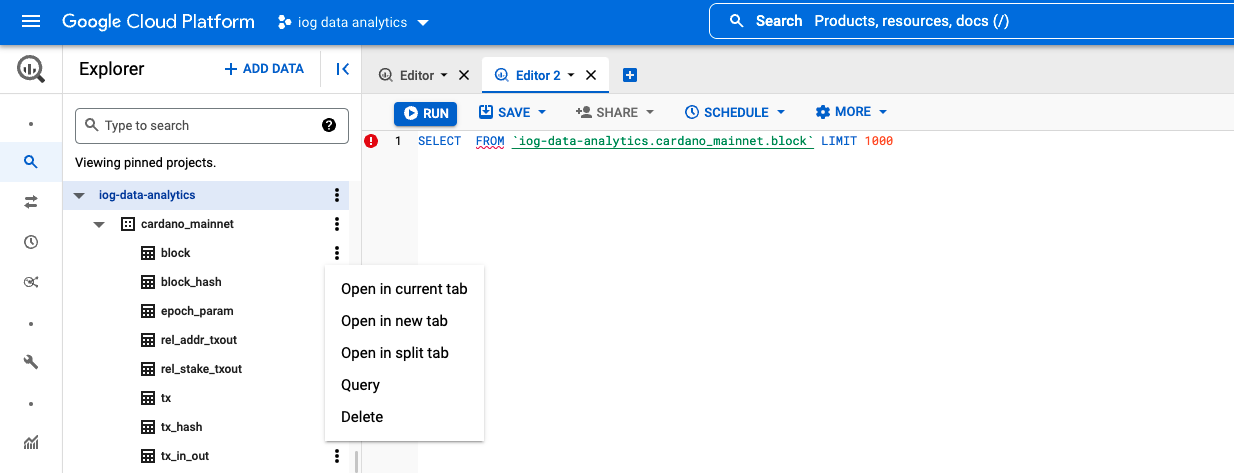1234x473 pixels.
Task: Select the epoch_param table
Action: pyautogui.click(x=197, y=311)
